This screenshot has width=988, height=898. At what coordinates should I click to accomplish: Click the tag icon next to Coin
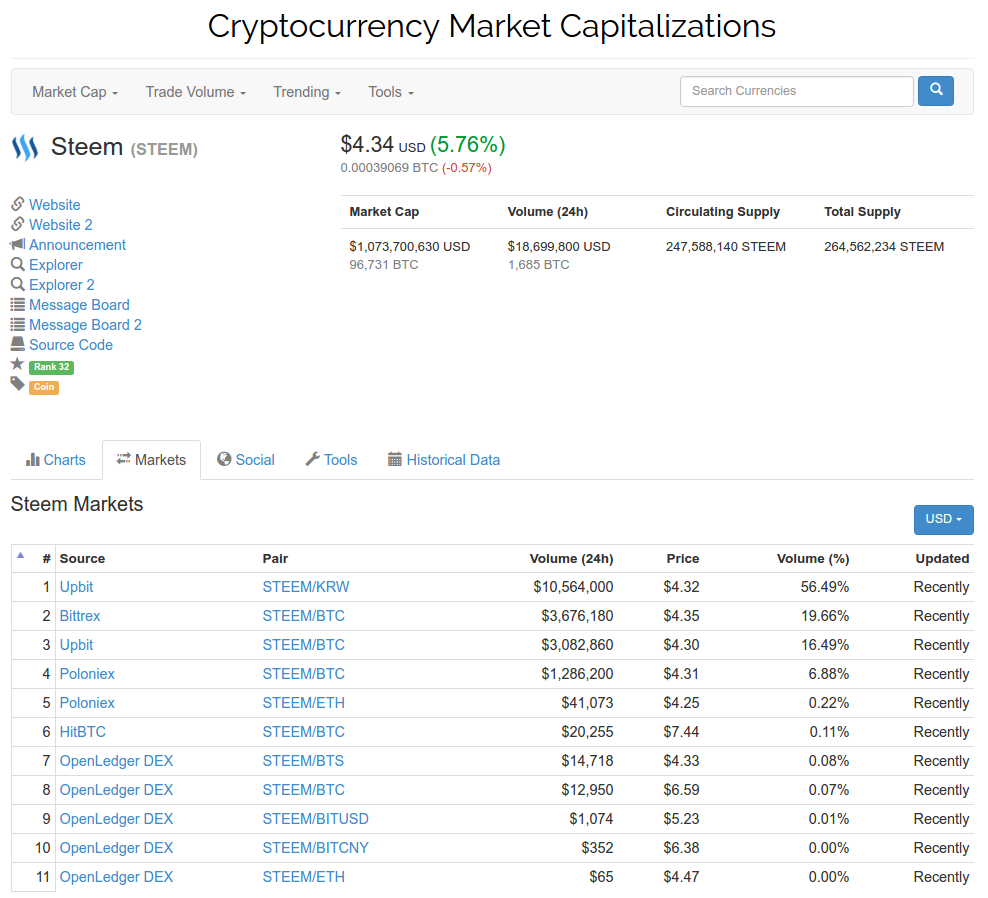(18, 384)
